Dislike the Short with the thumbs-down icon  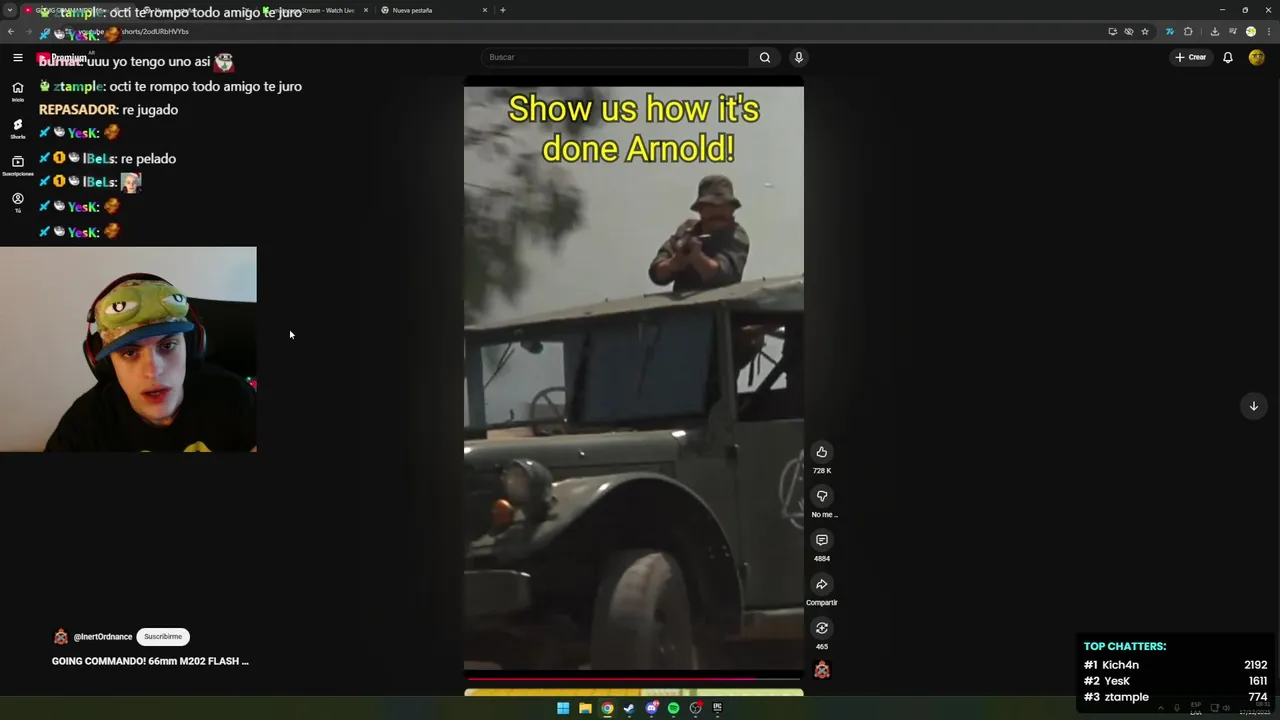coord(822,496)
